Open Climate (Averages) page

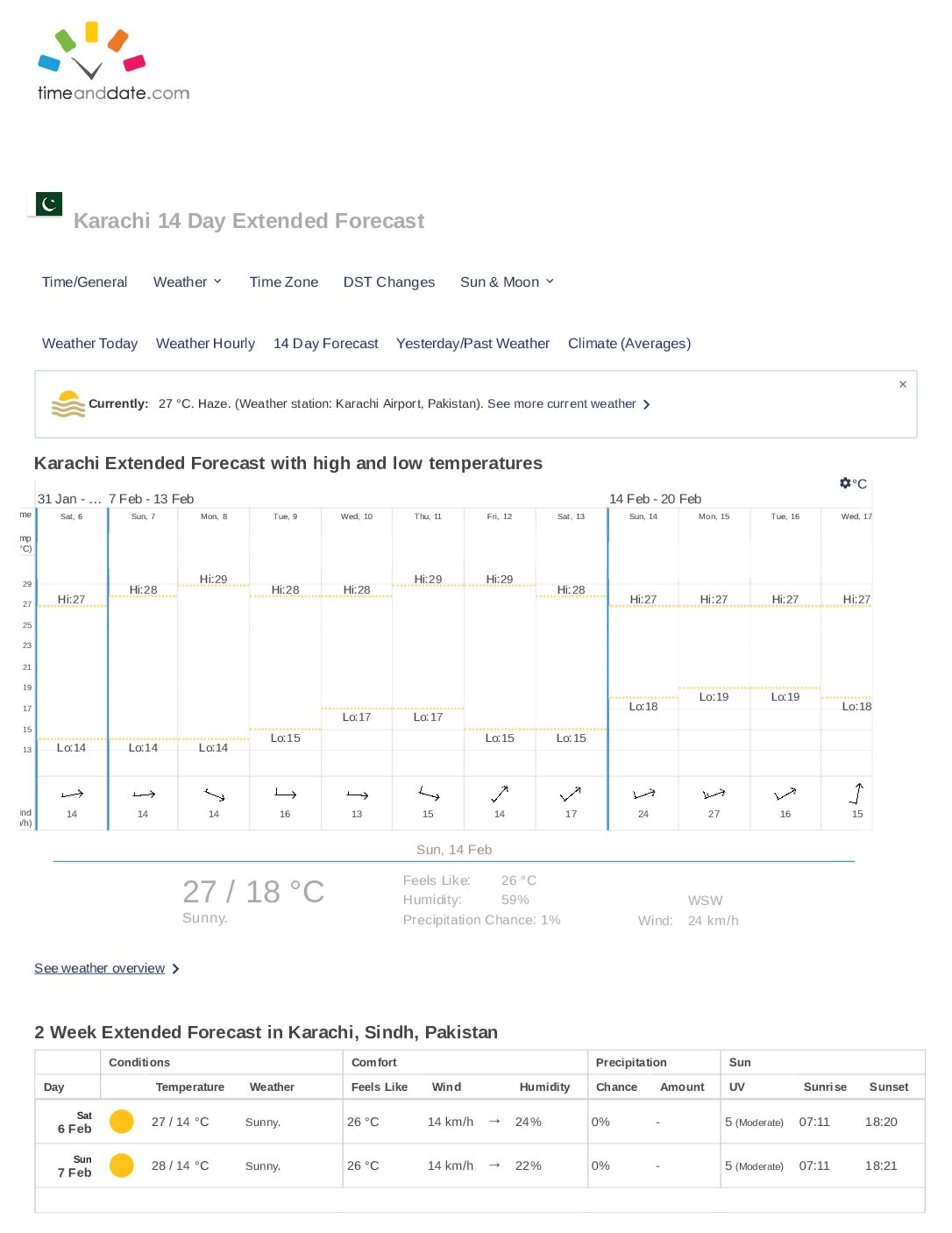tap(629, 343)
